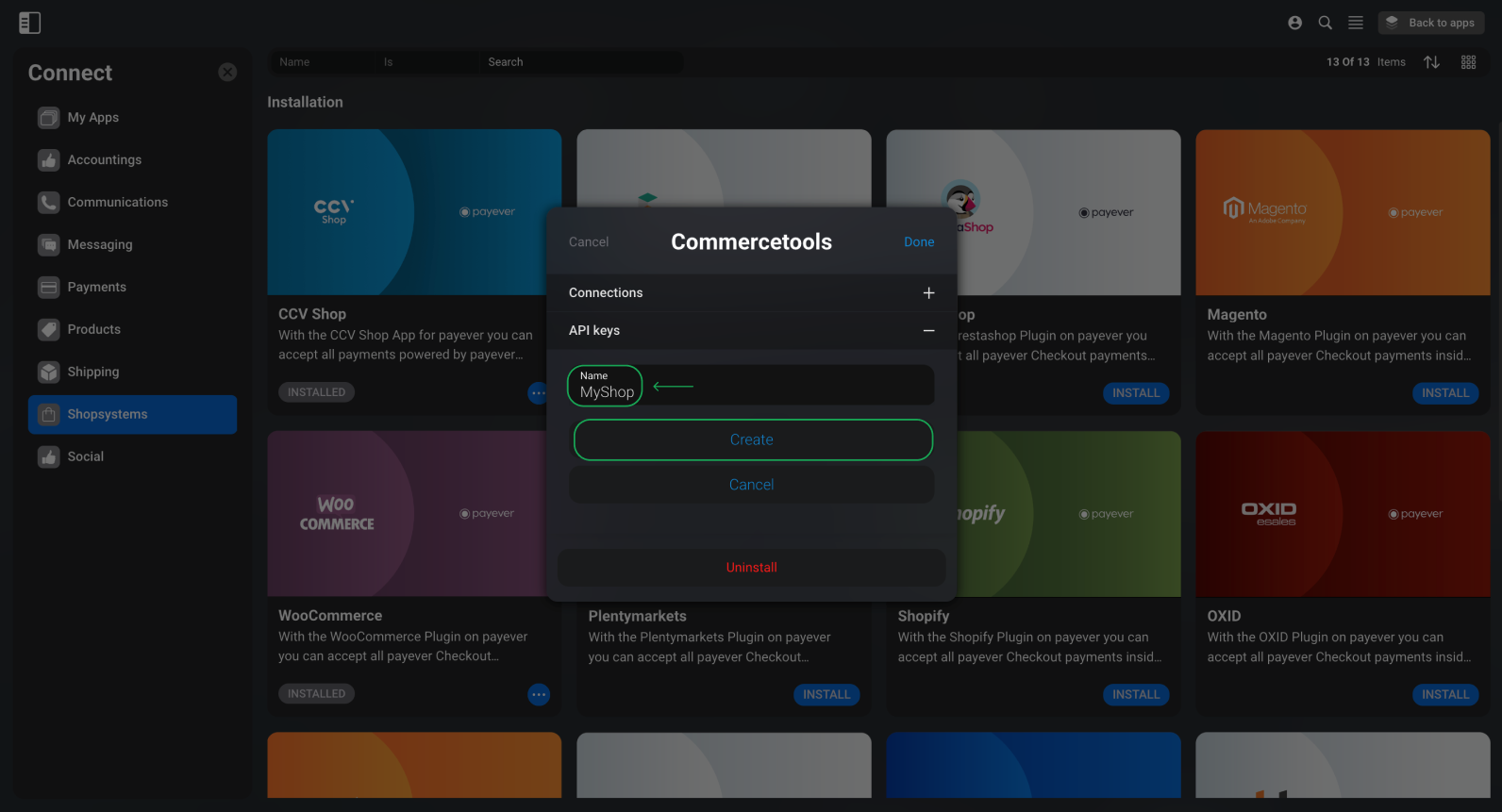This screenshot has width=1502, height=812.
Task: Select the Social category
Action: point(132,456)
